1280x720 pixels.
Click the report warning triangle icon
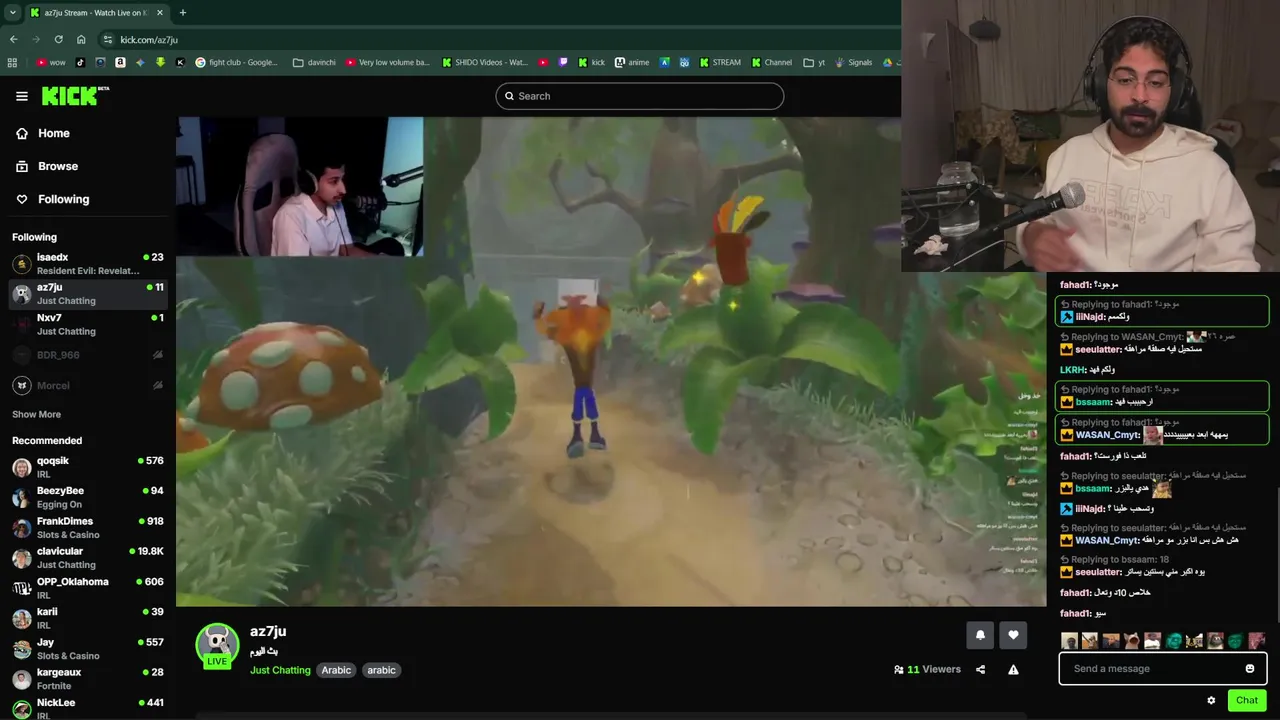point(1013,670)
